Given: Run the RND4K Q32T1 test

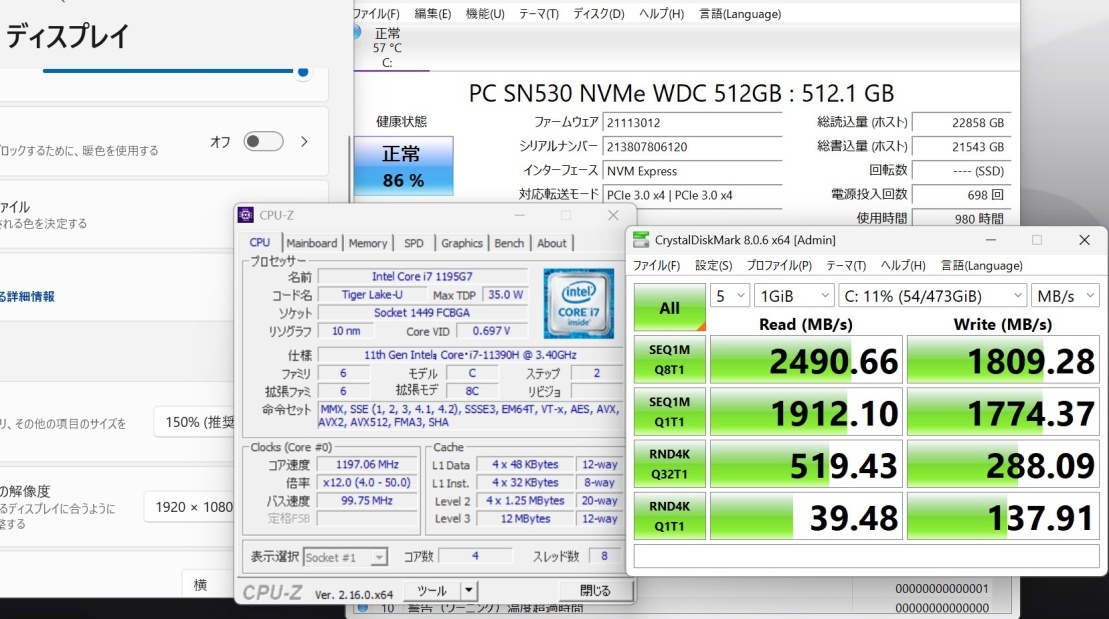Looking at the screenshot, I should click(x=670, y=464).
